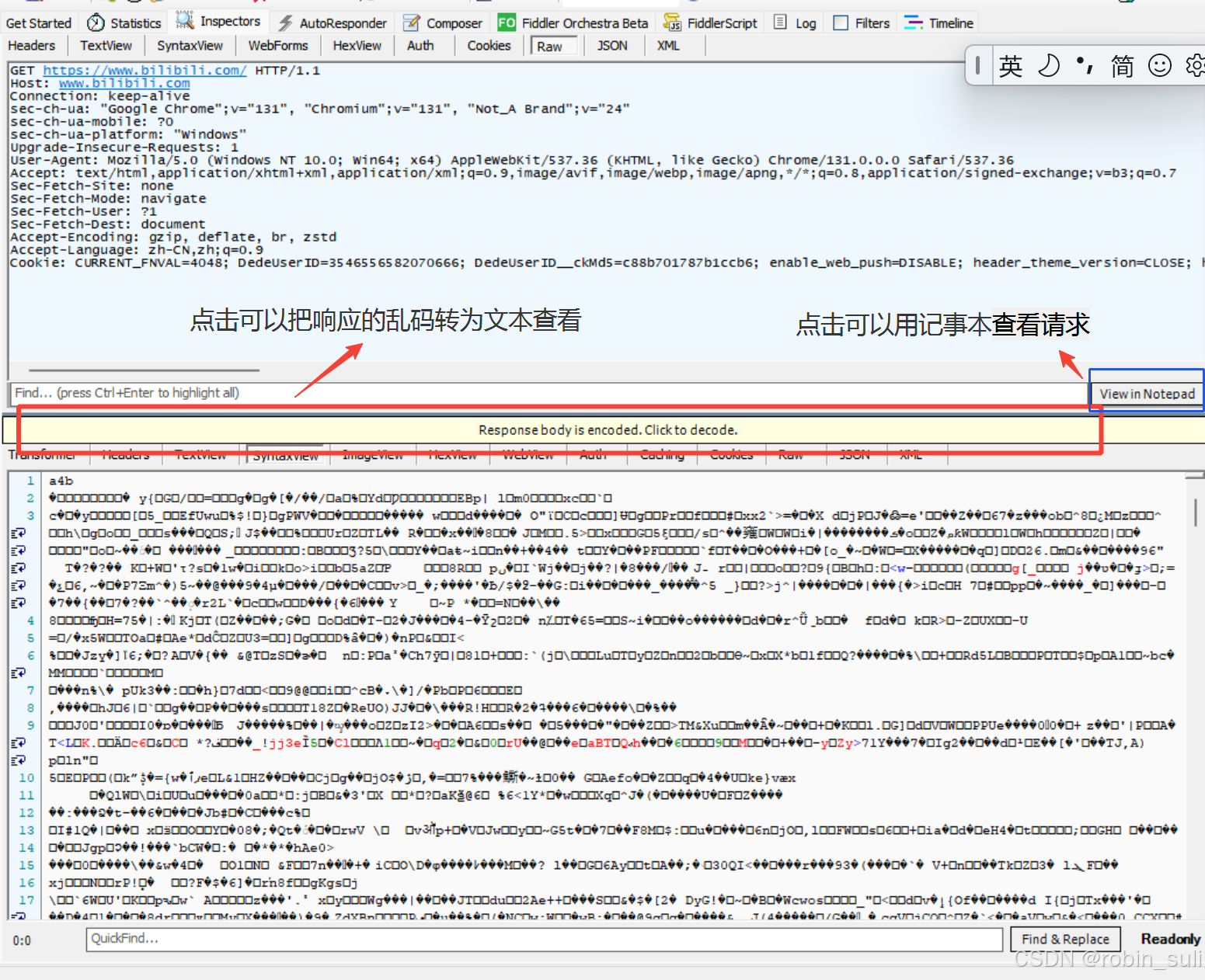This screenshot has height=980, width=1205.
Task: Click the 'Connection: keep-alive' header line
Action: (99, 96)
